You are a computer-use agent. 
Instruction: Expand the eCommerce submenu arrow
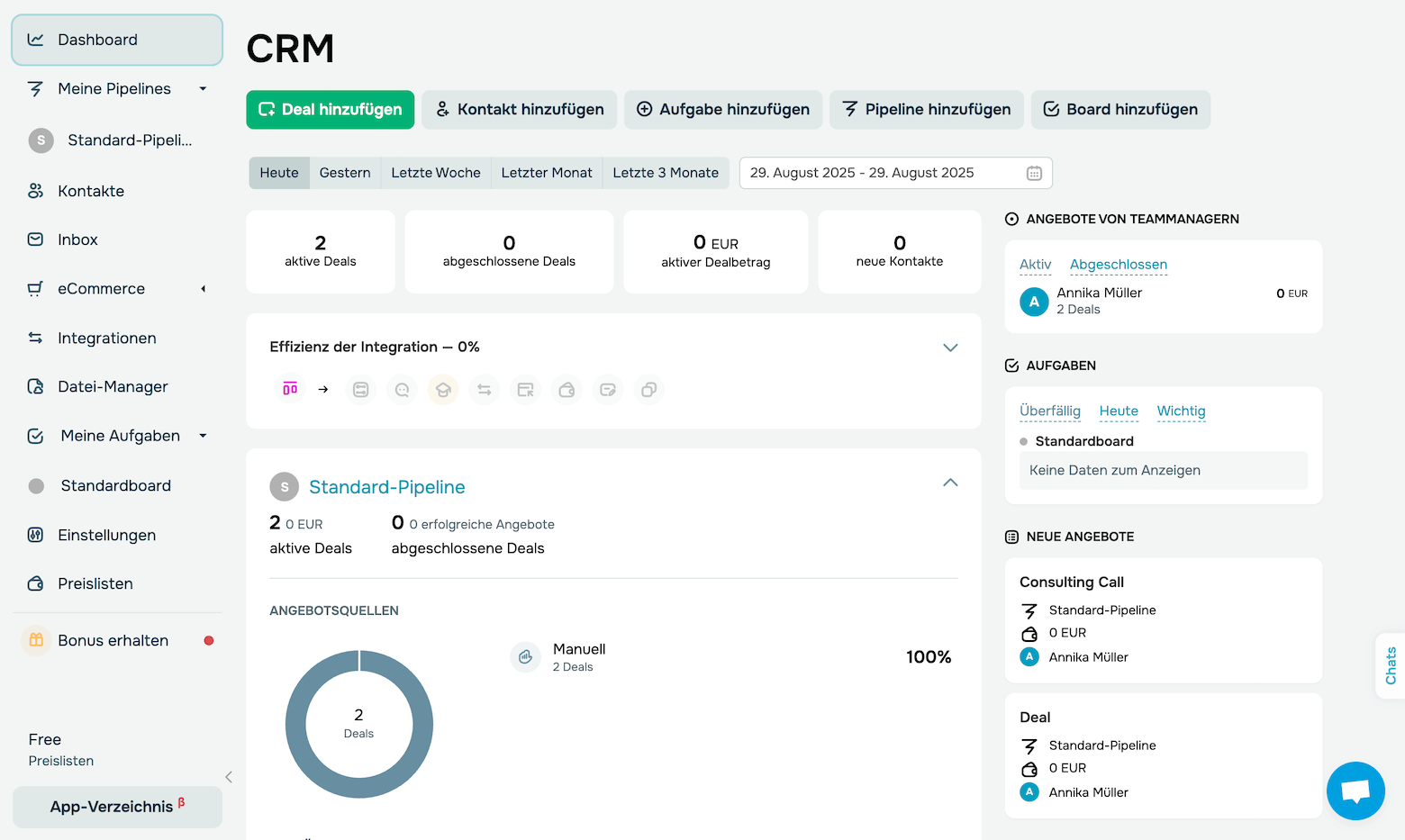click(203, 289)
